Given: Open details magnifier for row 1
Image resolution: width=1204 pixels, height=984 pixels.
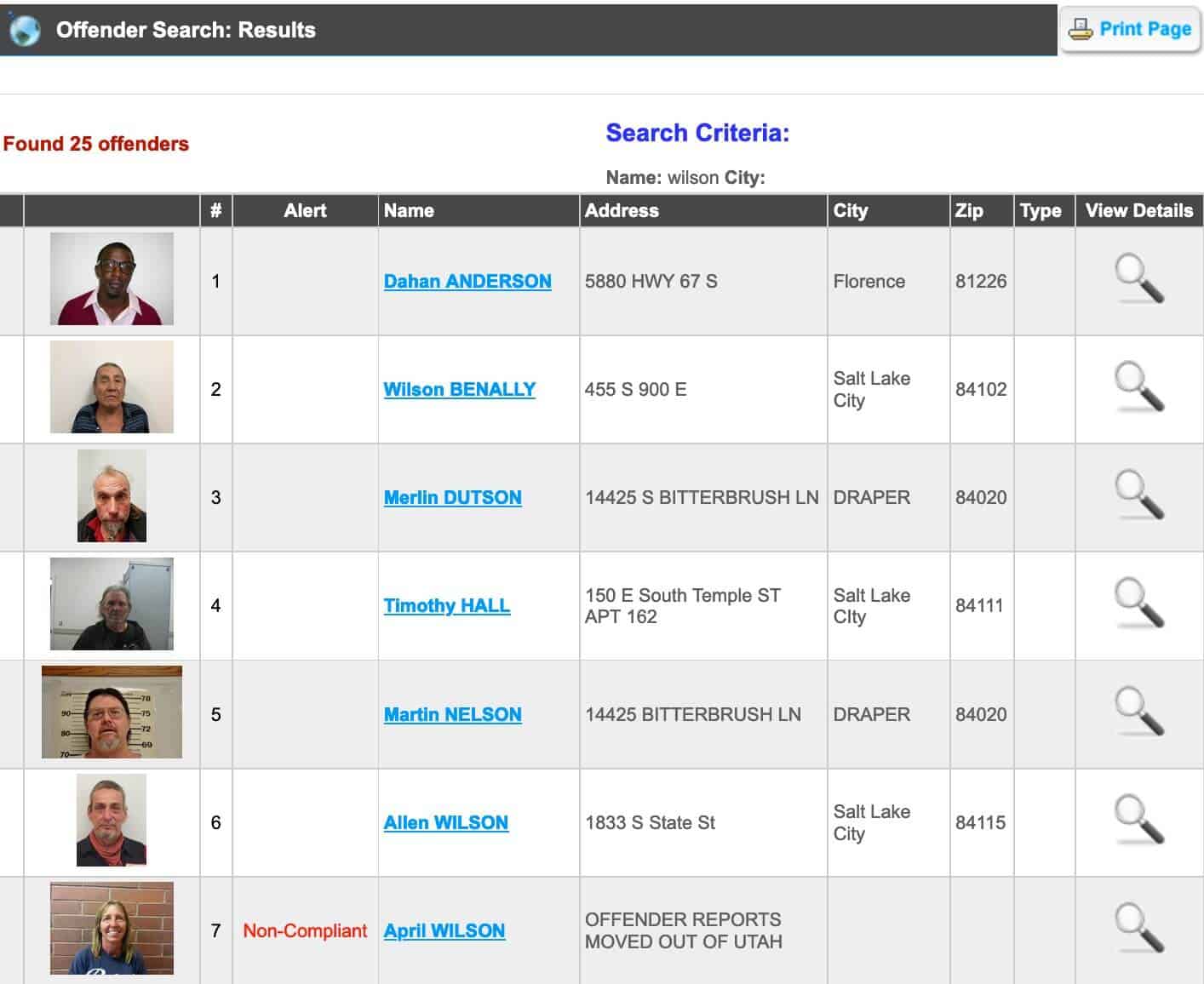Looking at the screenshot, I should click(1138, 279).
